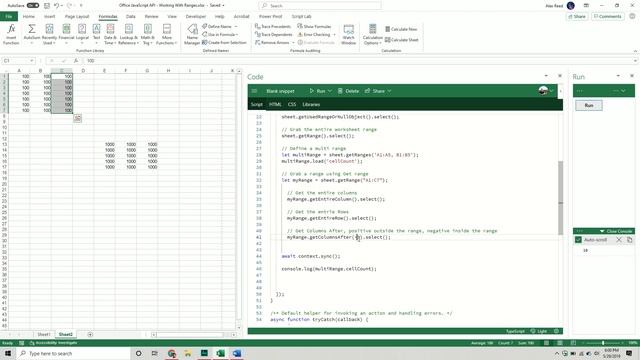Open the AutoSum function button
This screenshot has width=640, height=360.
point(31,34)
